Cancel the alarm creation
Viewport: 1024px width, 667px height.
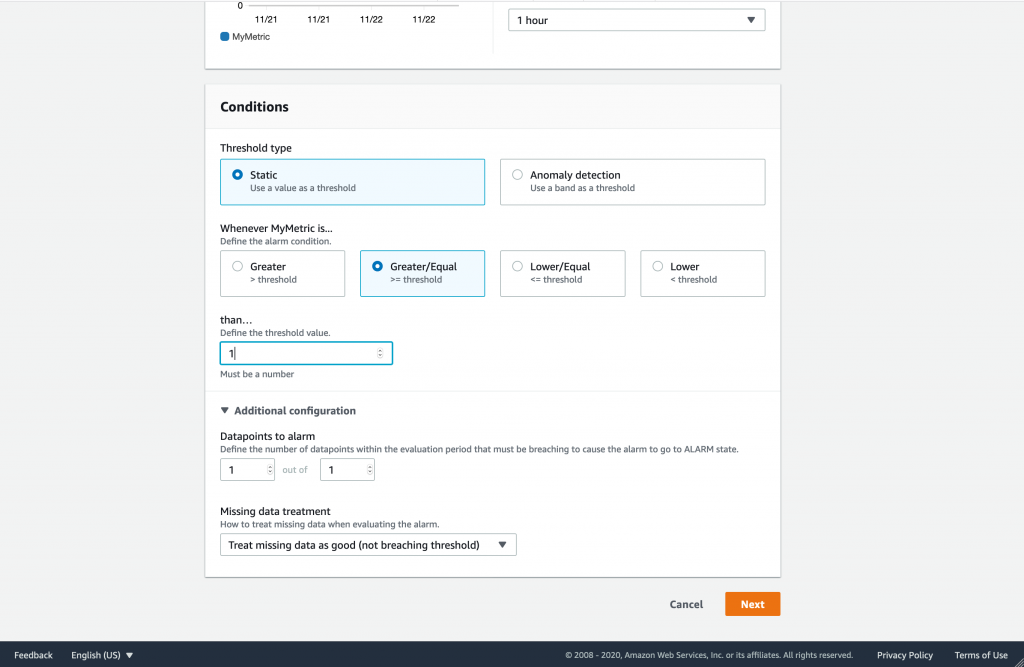click(x=686, y=604)
